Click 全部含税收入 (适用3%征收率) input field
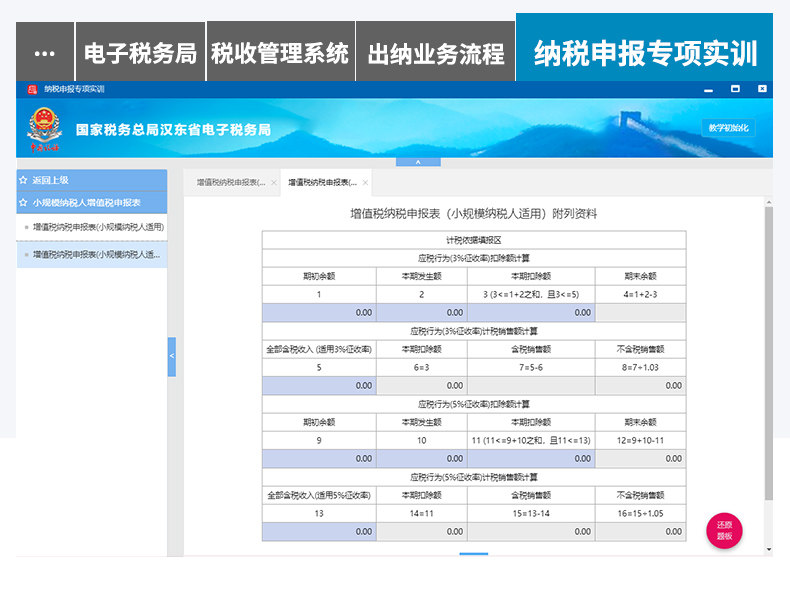The height and width of the screenshot is (604, 790). [x=319, y=386]
